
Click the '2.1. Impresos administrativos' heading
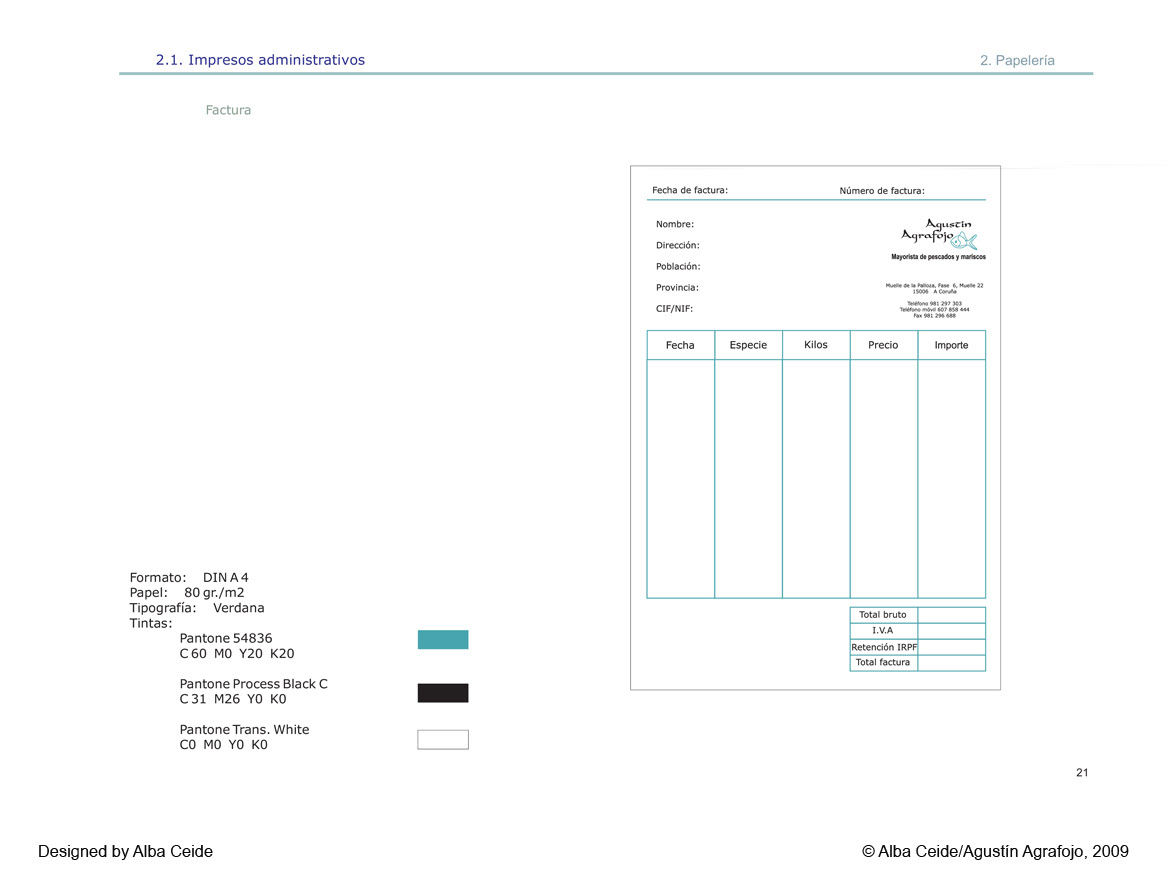point(260,60)
